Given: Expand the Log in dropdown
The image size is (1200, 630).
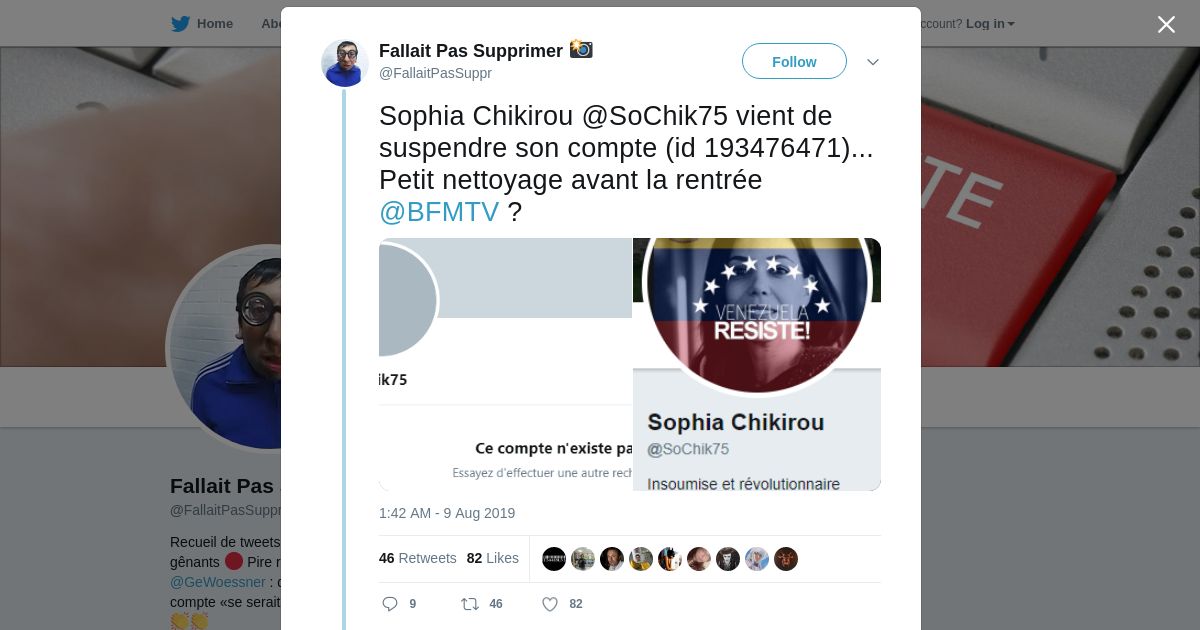Looking at the screenshot, I should 990,24.
